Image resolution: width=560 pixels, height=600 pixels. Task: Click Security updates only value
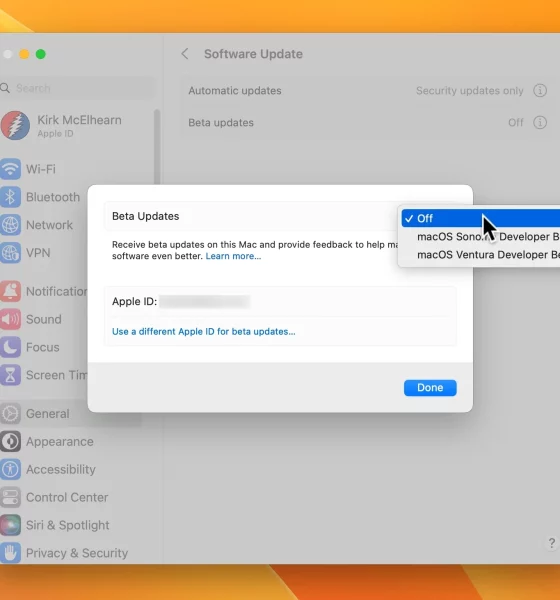click(x=470, y=91)
